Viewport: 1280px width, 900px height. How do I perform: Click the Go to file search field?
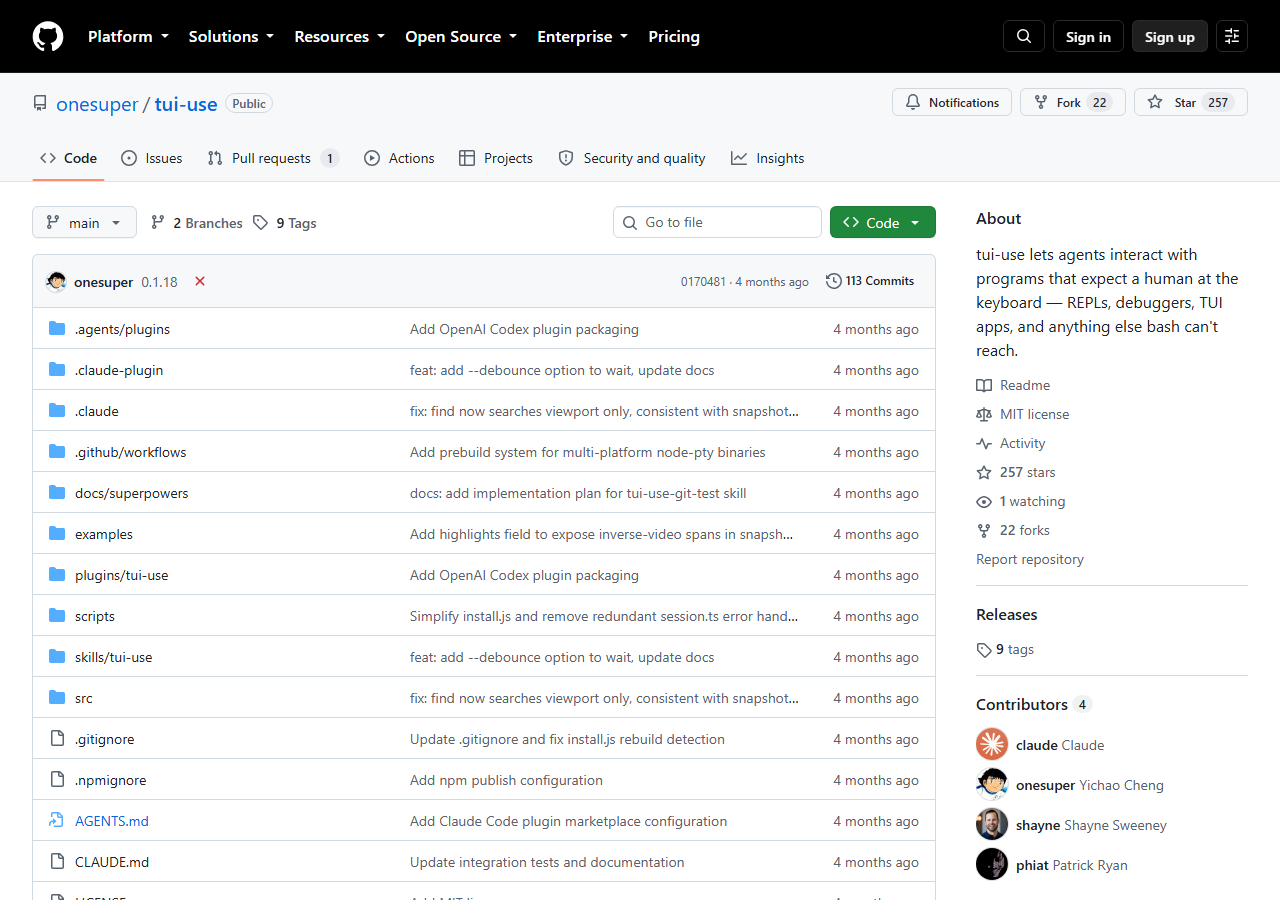point(717,222)
